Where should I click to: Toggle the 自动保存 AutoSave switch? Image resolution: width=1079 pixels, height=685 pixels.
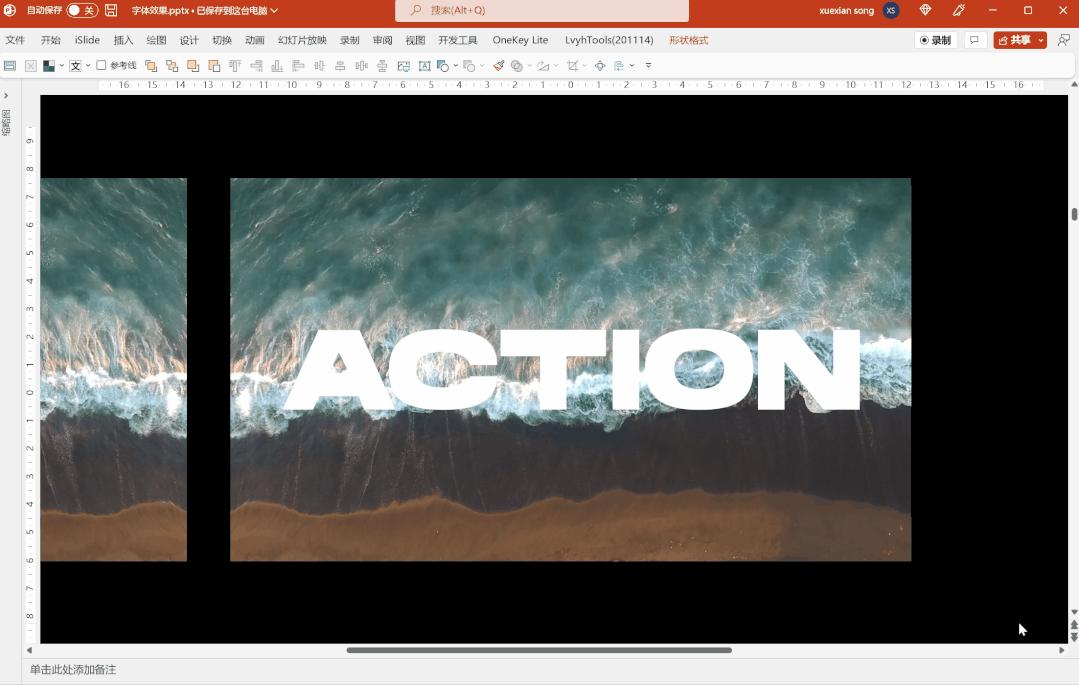[82, 10]
